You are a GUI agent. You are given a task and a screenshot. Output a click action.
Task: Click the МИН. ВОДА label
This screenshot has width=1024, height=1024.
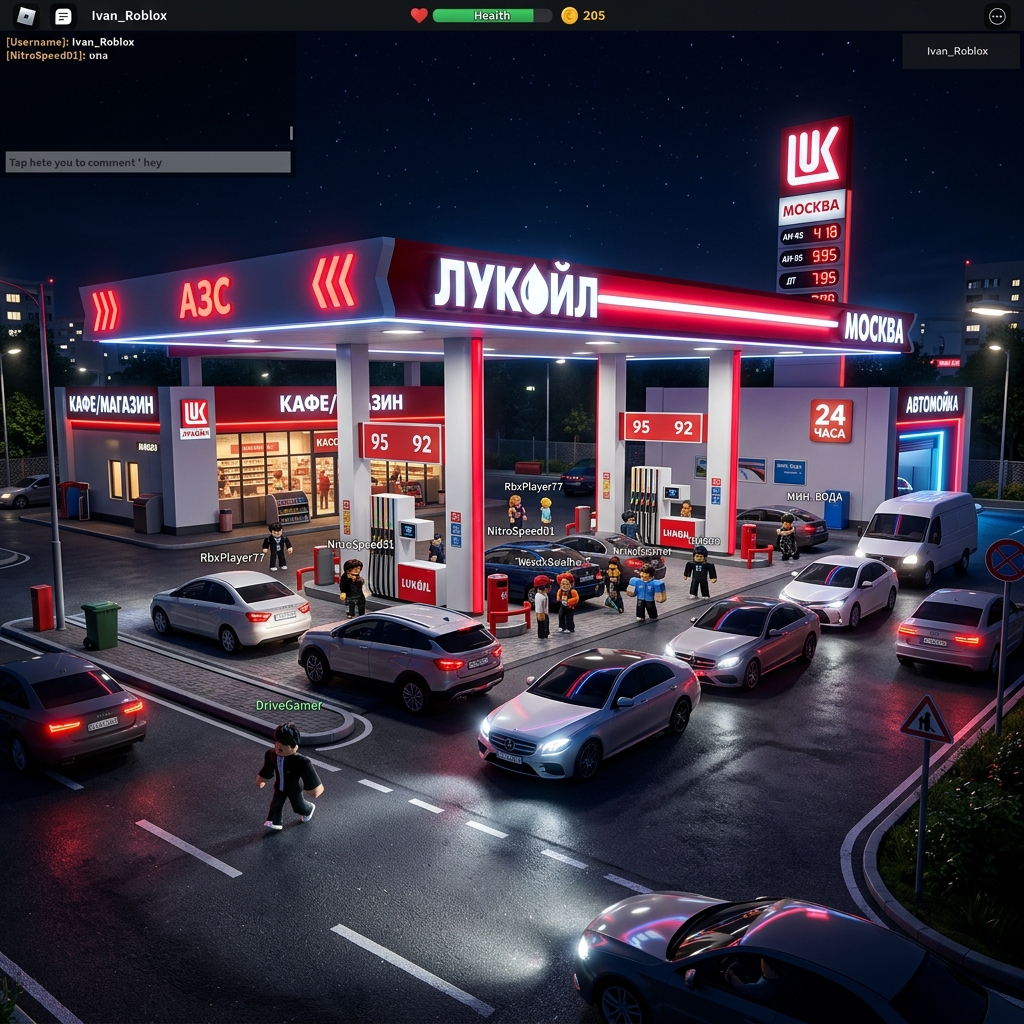(x=814, y=497)
